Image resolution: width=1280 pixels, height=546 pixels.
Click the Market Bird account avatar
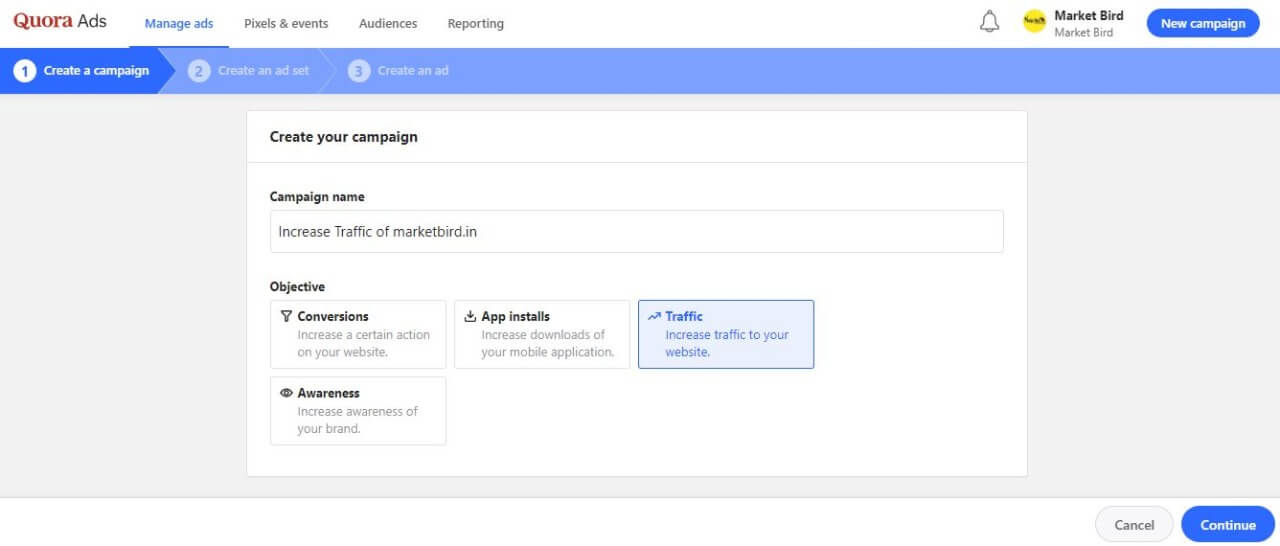1035,22
